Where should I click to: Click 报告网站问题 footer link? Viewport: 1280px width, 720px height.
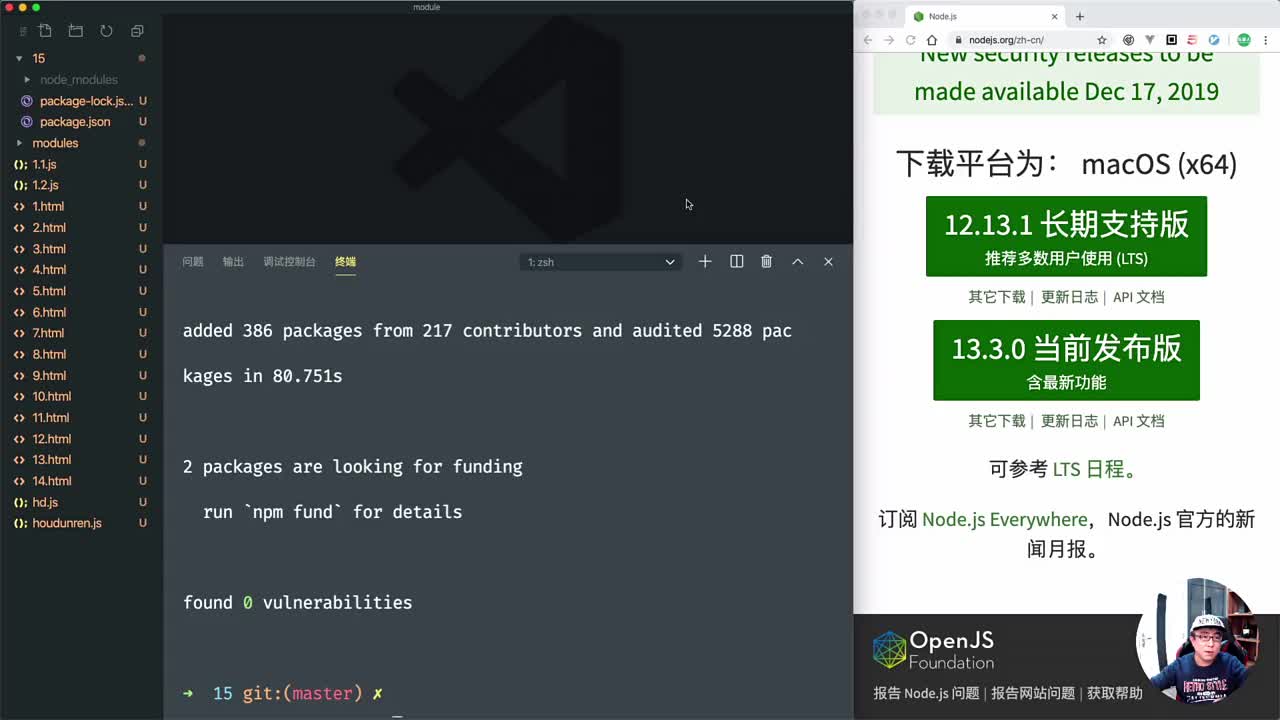pyautogui.click(x=1033, y=693)
